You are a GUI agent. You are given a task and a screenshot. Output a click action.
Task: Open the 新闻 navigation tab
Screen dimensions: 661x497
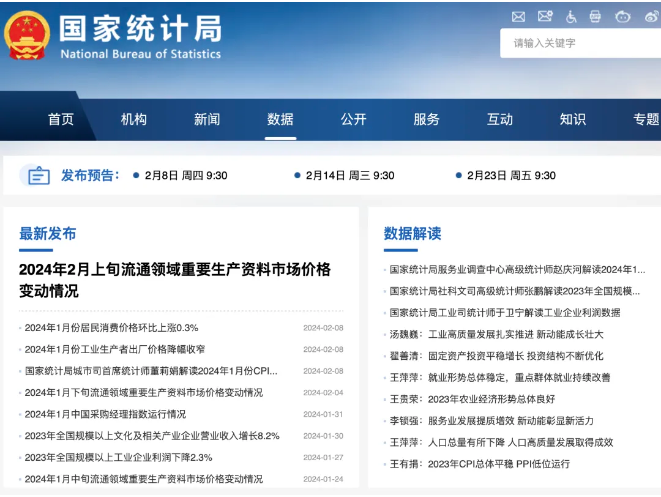207,119
